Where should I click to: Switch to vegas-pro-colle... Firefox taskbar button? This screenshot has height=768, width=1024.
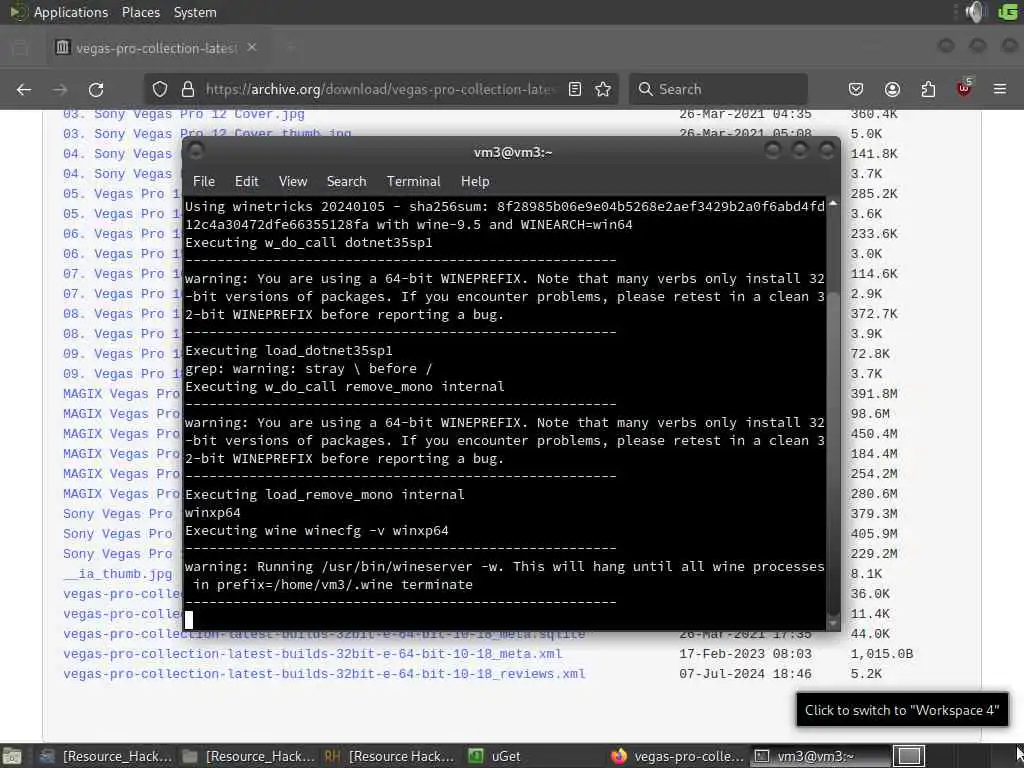[677, 756]
